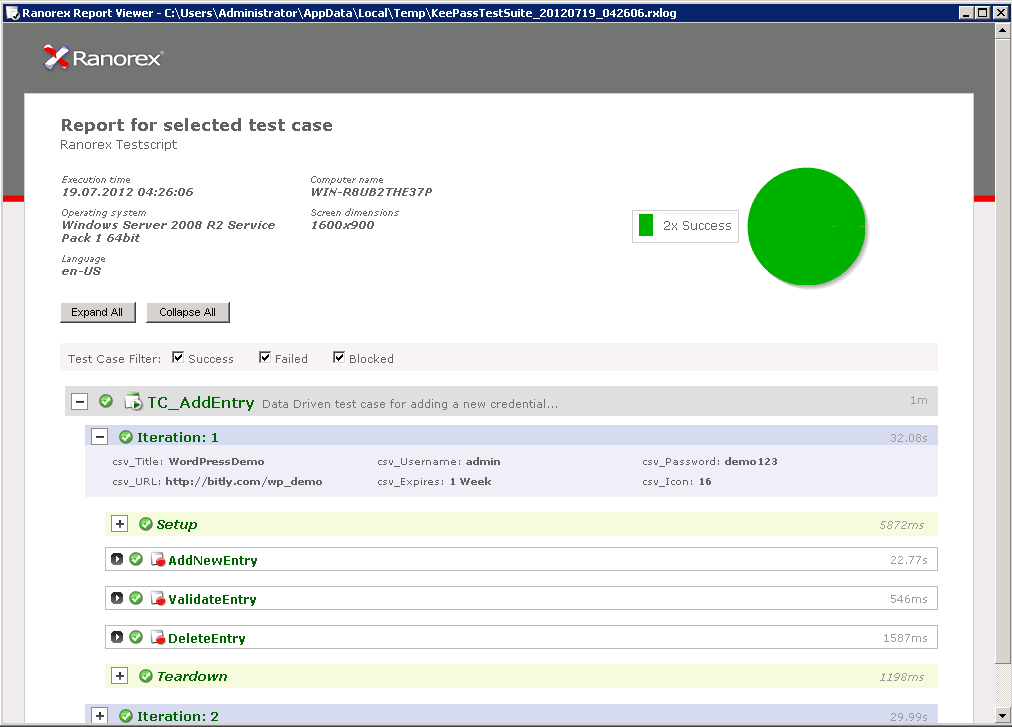This screenshot has width=1012, height=727.
Task: Click the computer name WIN-R8UB2THE37P
Action: [x=372, y=192]
